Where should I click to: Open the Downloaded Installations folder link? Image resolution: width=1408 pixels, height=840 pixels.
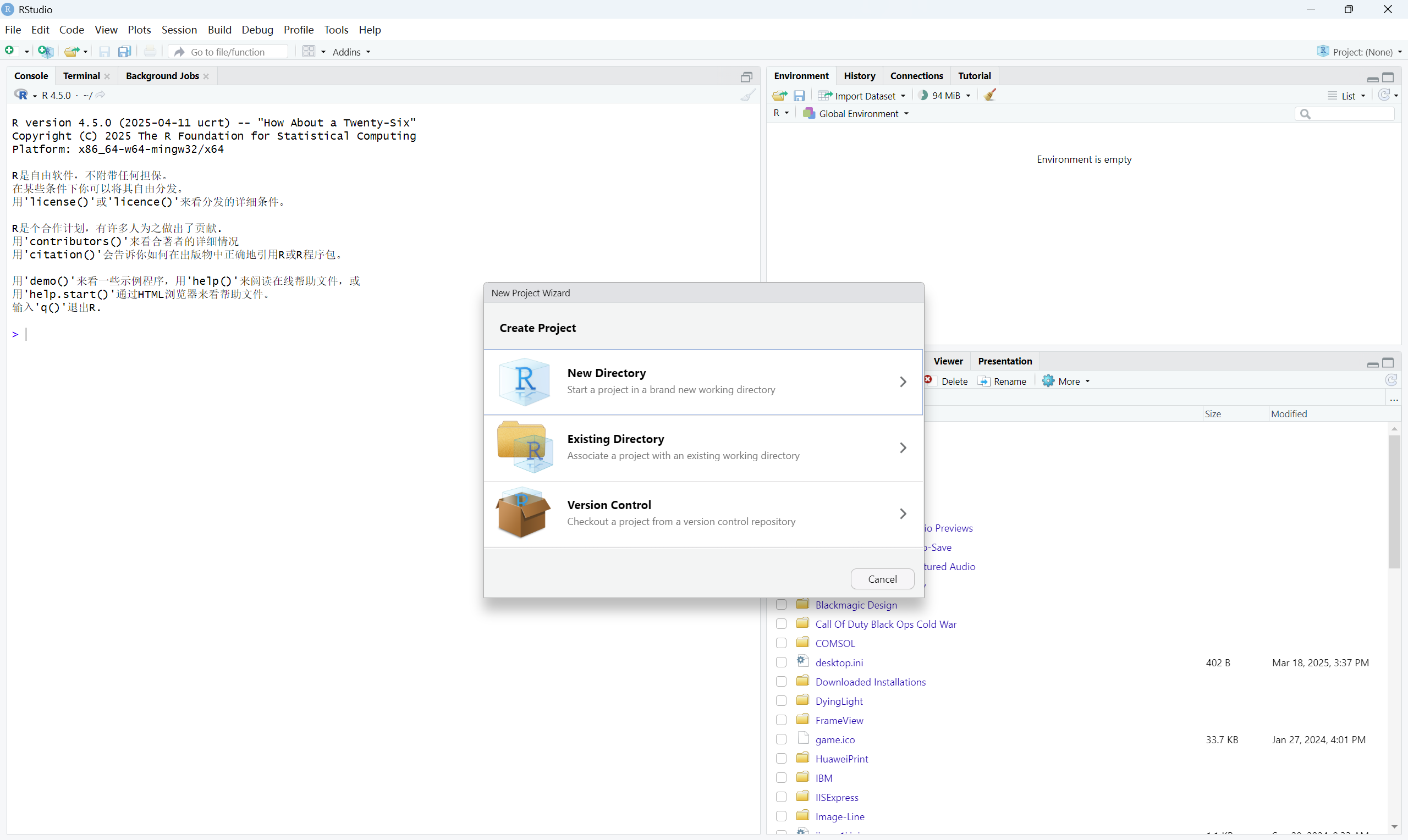(870, 682)
